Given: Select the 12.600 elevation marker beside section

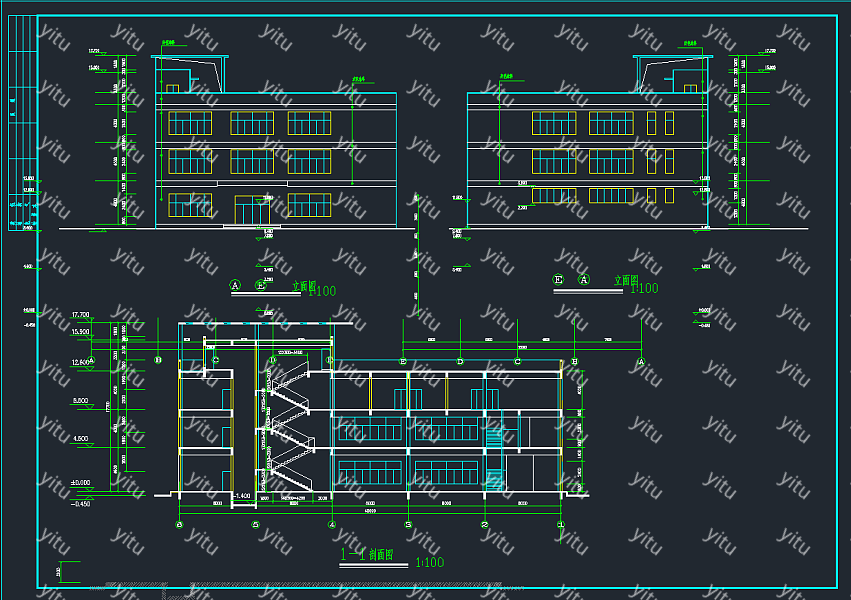Looking at the screenshot, I should (x=82, y=362).
